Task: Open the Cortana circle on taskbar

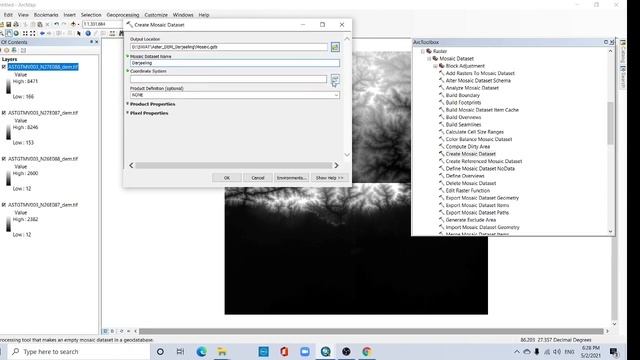Action: 160,351
